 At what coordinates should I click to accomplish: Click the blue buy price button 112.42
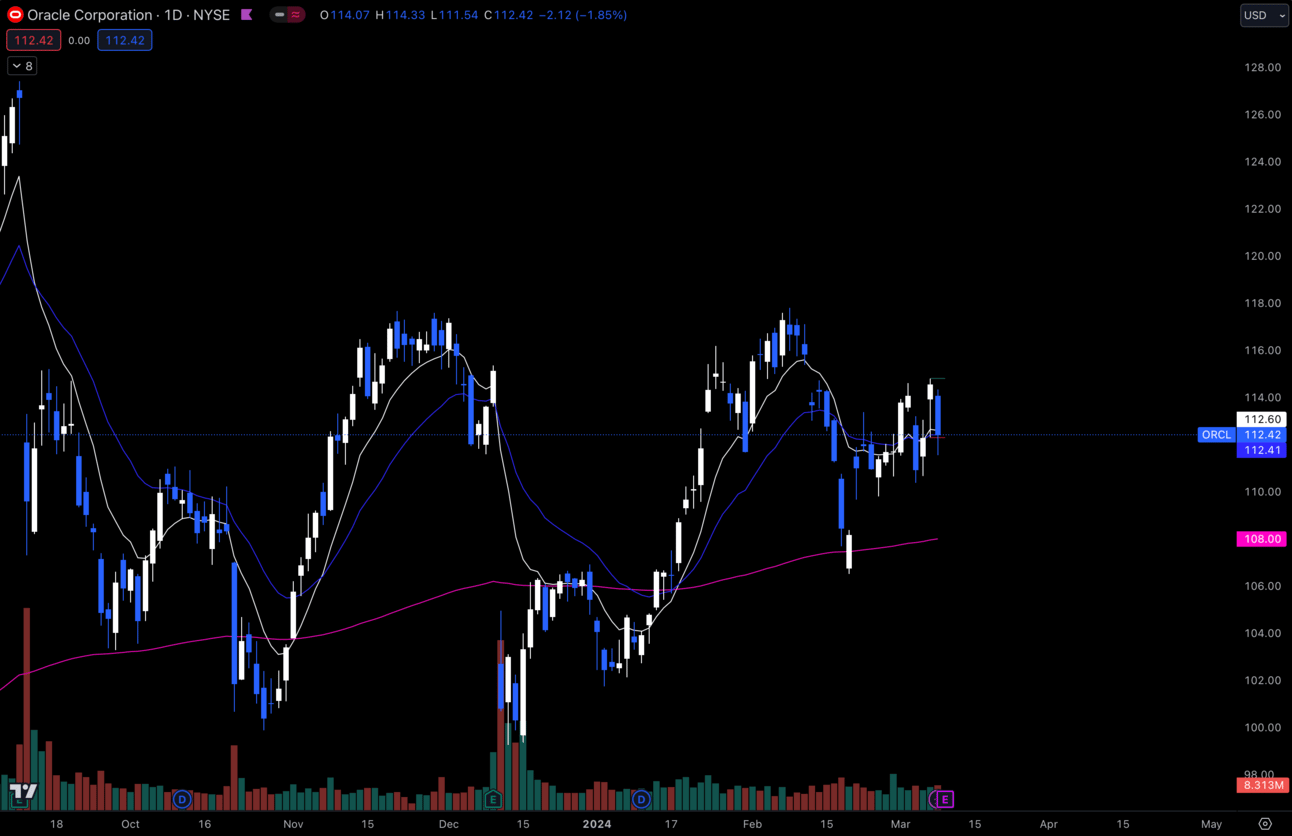(125, 40)
